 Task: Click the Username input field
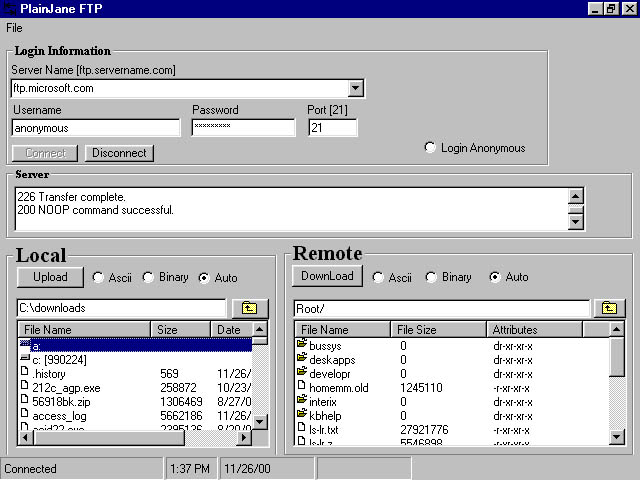click(96, 128)
